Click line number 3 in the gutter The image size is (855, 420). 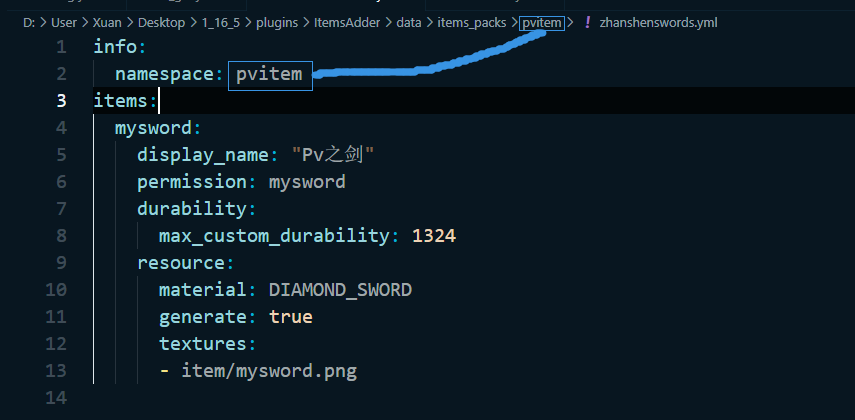(61, 101)
